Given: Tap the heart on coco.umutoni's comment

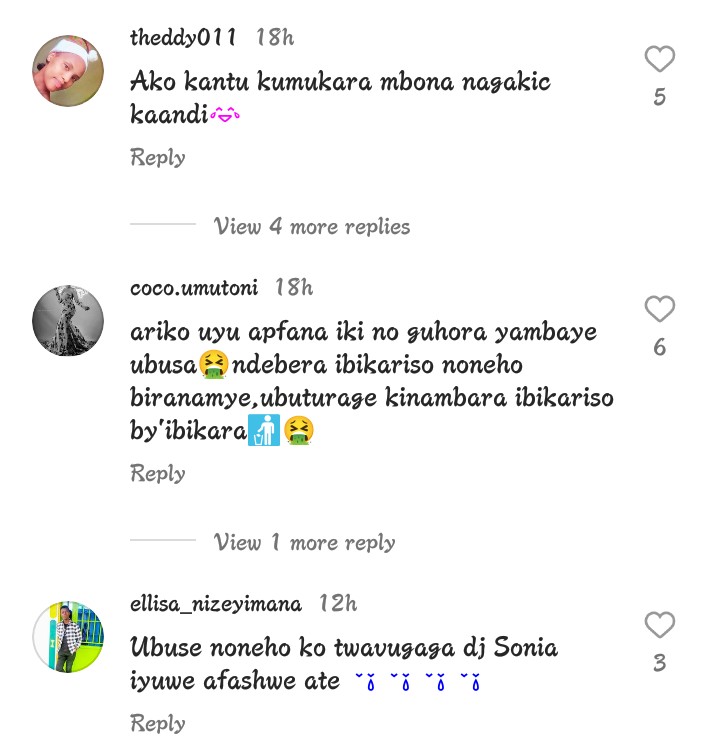Looking at the screenshot, I should 659,309.
